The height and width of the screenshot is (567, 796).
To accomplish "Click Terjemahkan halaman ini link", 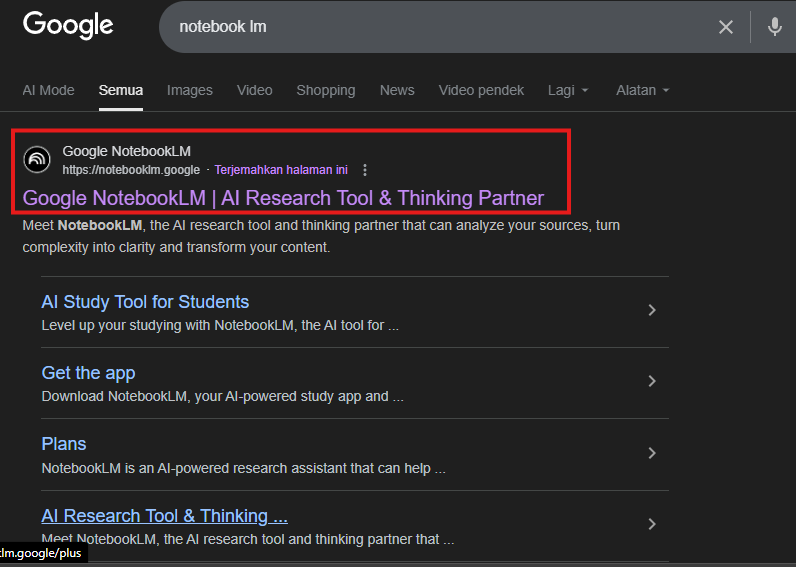I will [281, 170].
